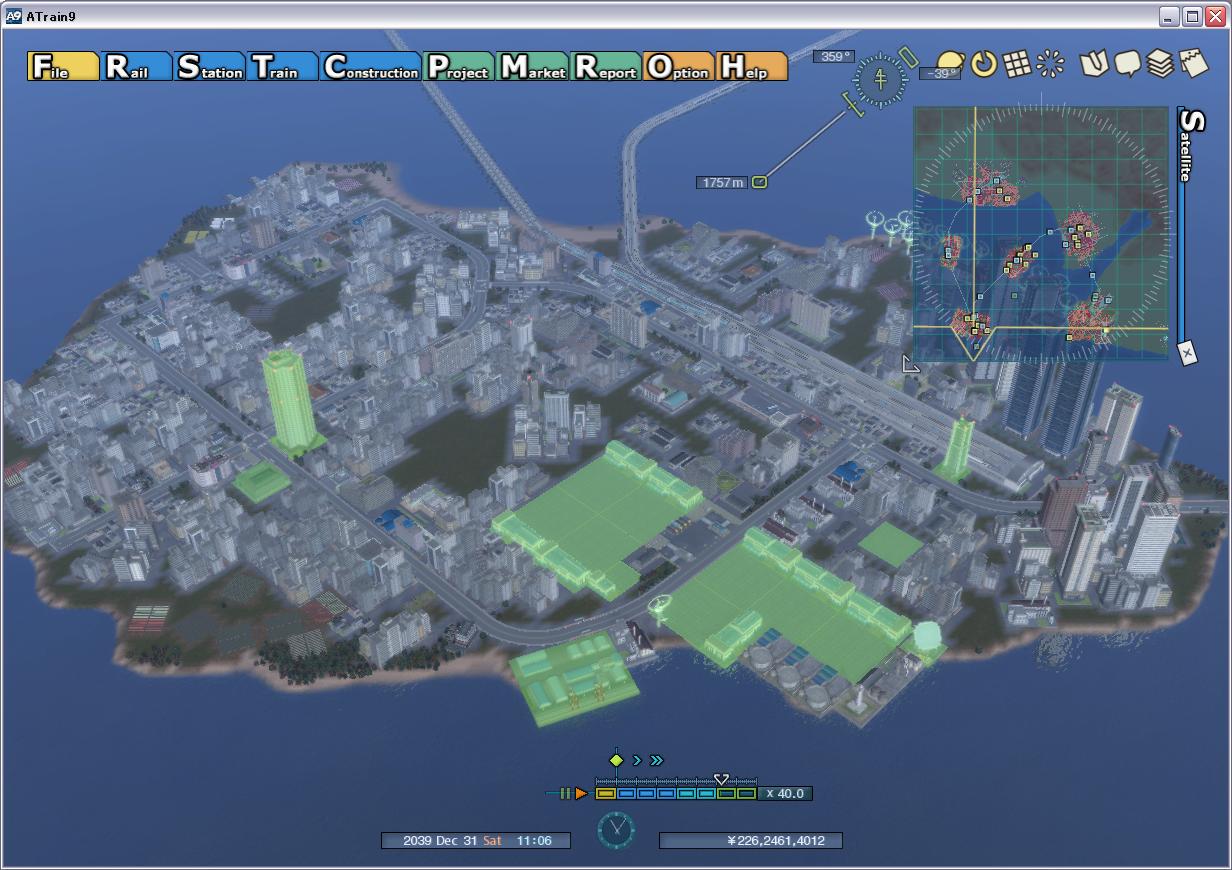1232x870 pixels.
Task: Open the Construction menu
Action: [370, 66]
